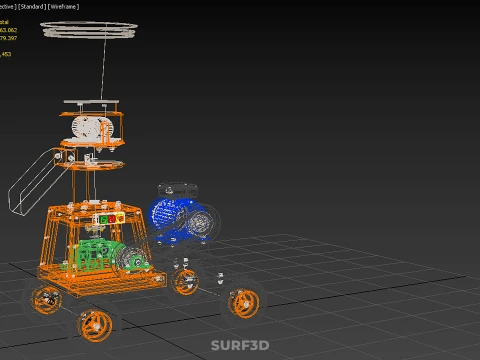Open the Standard viewport label menu
The image size is (480, 360).
click(32, 7)
